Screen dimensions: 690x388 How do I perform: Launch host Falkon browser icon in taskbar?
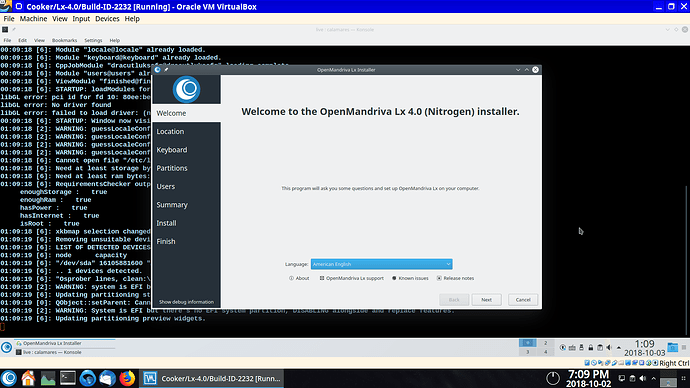88,378
